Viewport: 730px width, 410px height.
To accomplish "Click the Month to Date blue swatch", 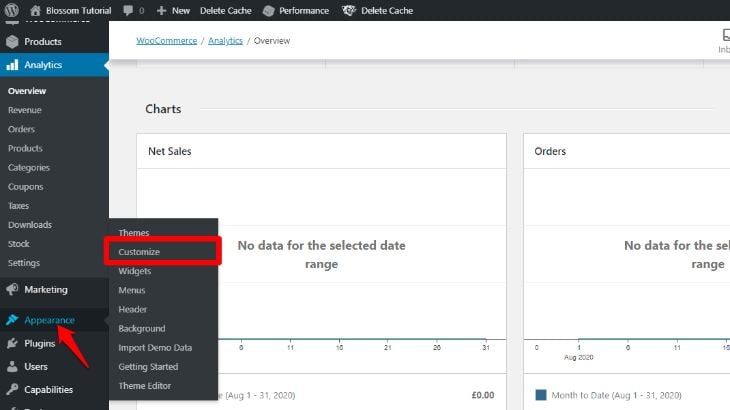I will click(x=541, y=395).
